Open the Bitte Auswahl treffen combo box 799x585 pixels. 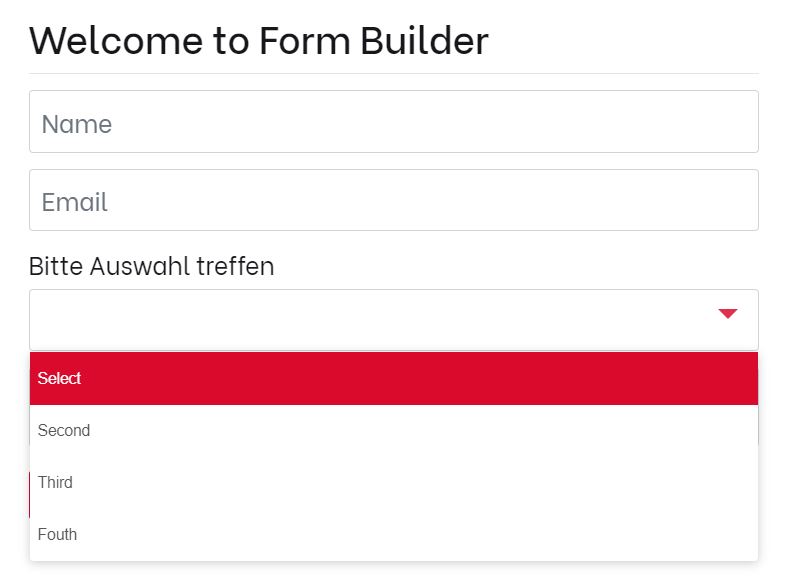(x=393, y=319)
